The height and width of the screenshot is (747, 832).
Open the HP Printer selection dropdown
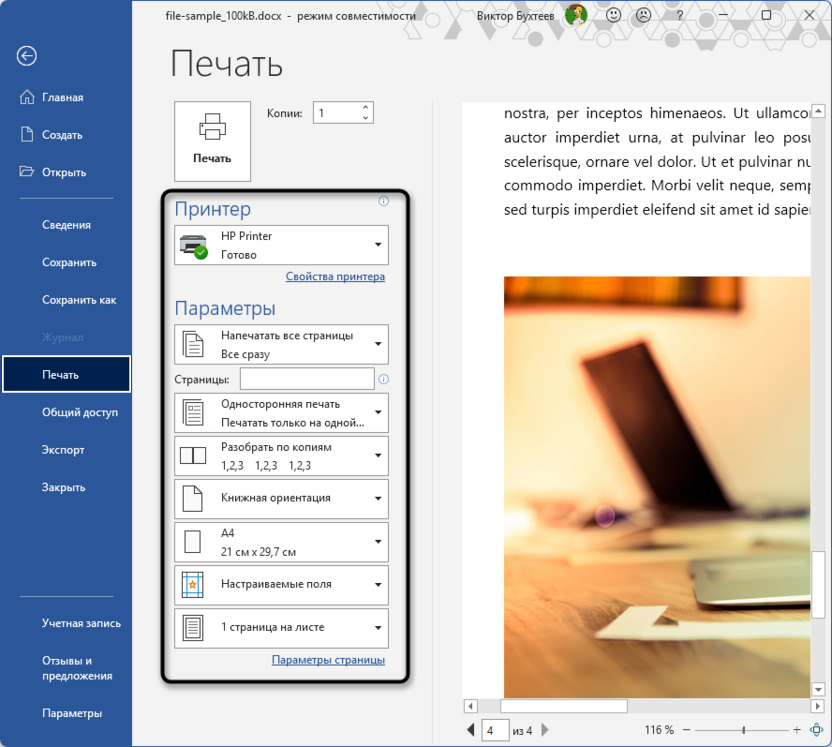(x=281, y=245)
